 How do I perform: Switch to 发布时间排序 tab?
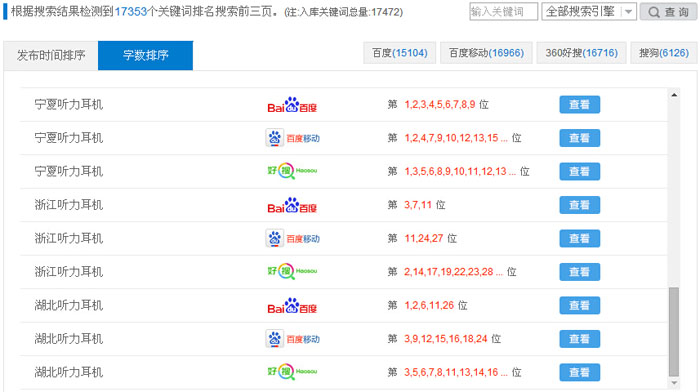(51, 55)
